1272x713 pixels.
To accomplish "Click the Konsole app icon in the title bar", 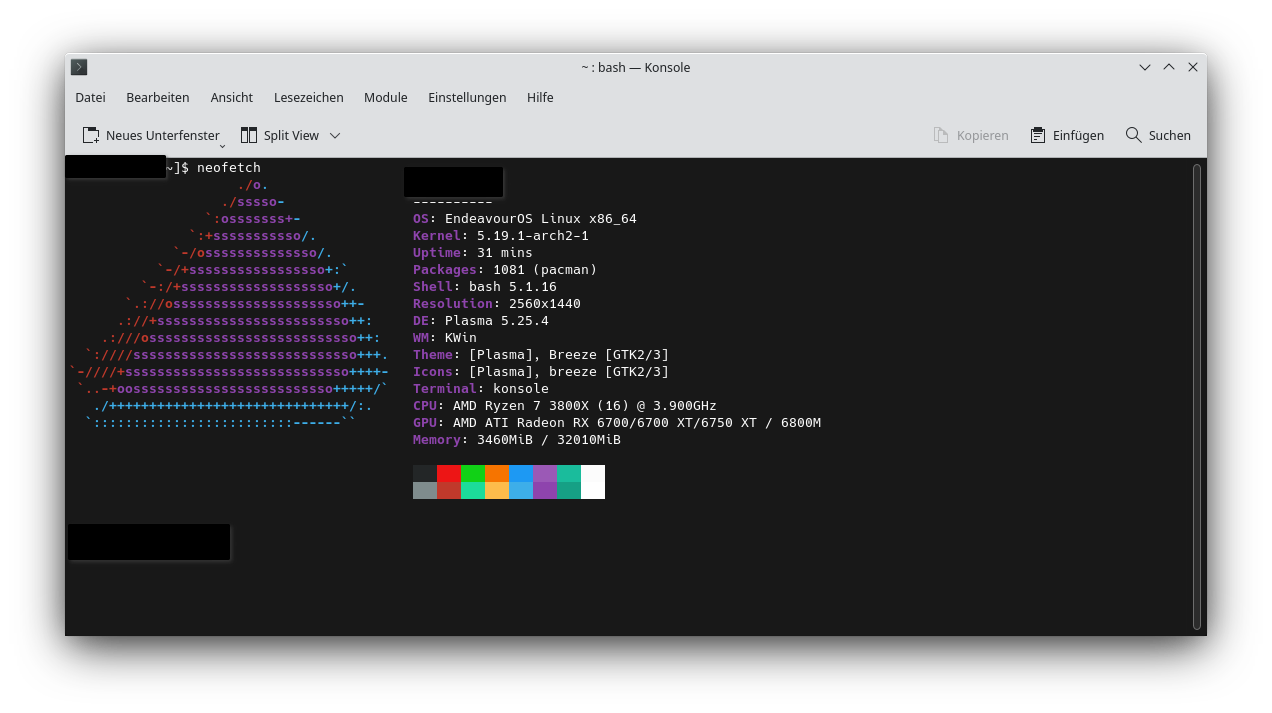I will tap(79, 67).
